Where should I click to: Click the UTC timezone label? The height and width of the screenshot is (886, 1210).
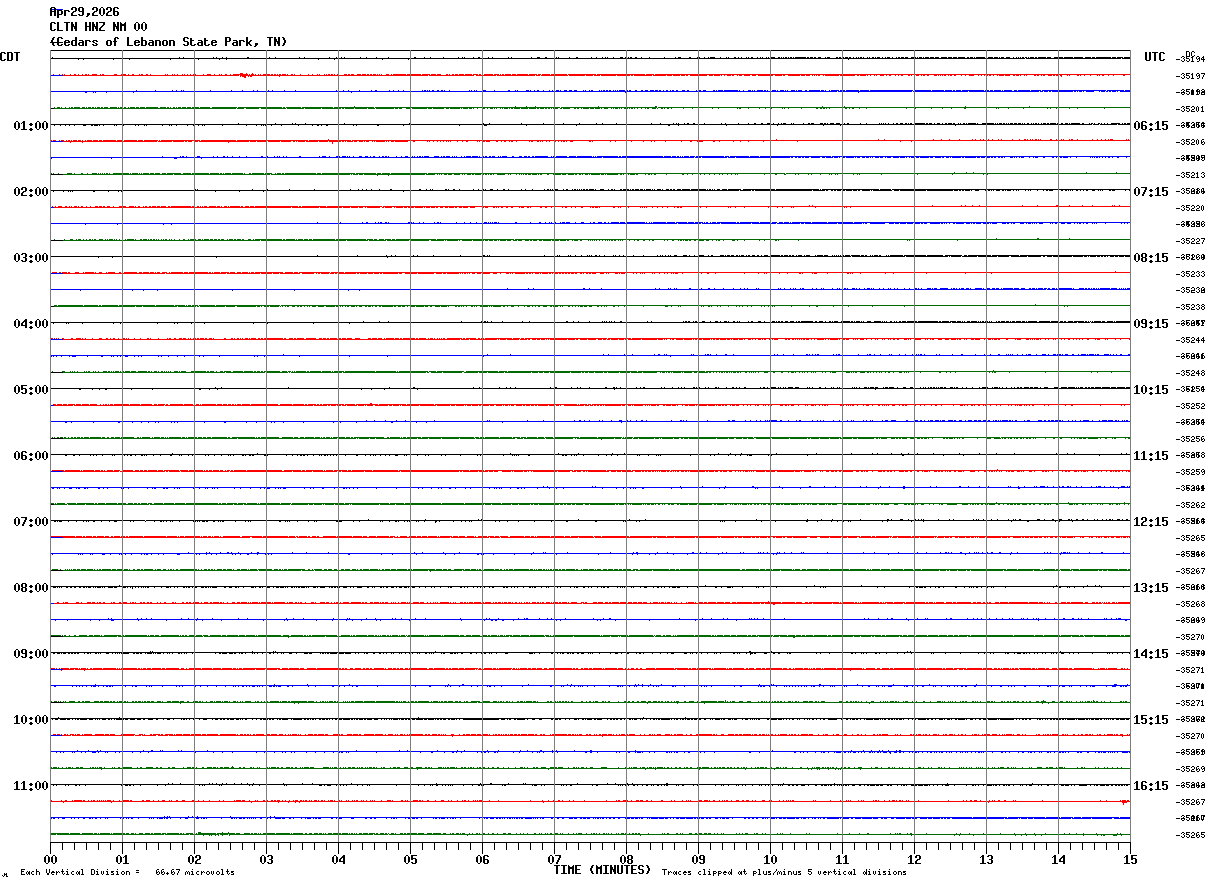tap(1155, 57)
